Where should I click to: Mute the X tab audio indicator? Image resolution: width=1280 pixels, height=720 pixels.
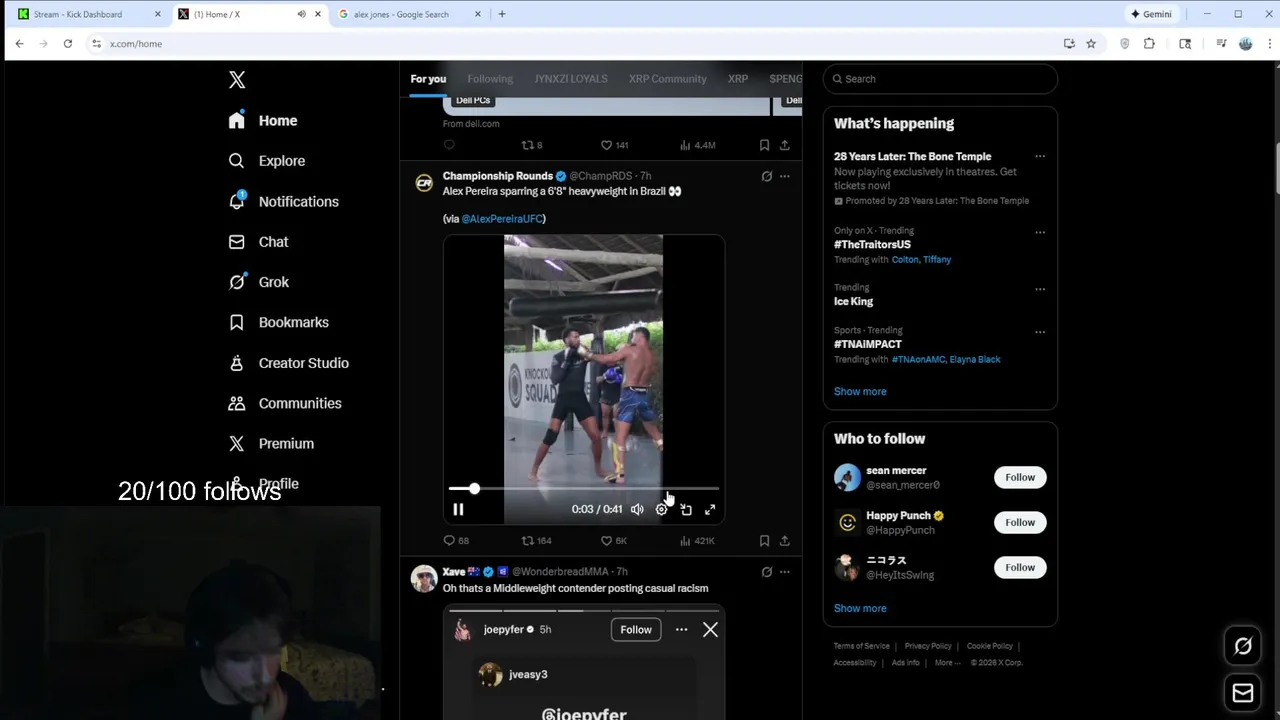point(301,14)
